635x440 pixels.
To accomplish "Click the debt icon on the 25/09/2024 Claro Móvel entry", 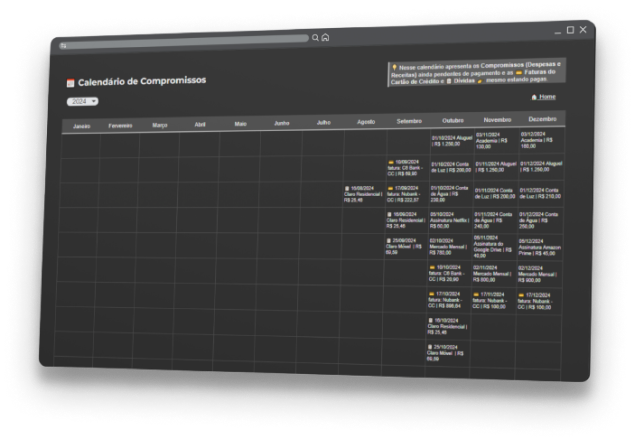I will (390, 240).
